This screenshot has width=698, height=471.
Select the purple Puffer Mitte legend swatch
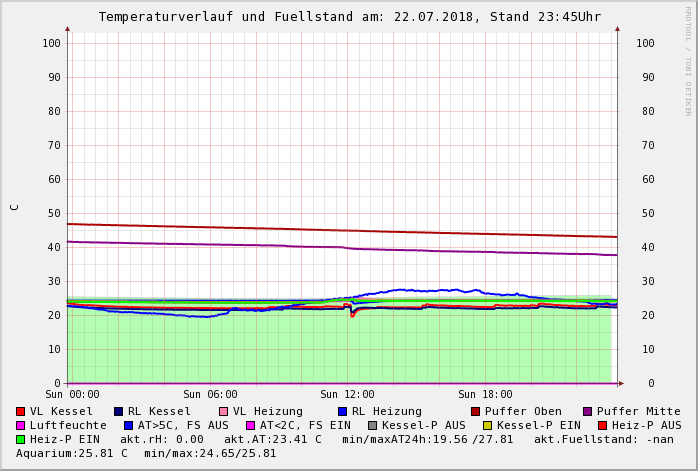coord(587,411)
